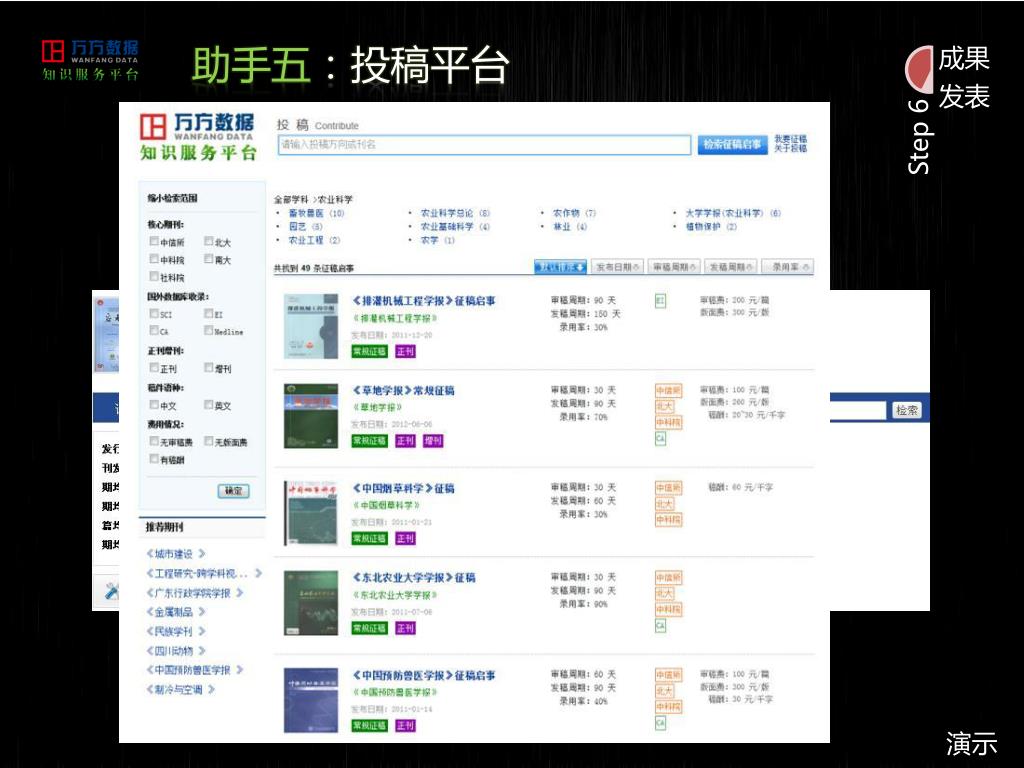
Task: Open the 农业科学总论 subject link
Action: 455,213
